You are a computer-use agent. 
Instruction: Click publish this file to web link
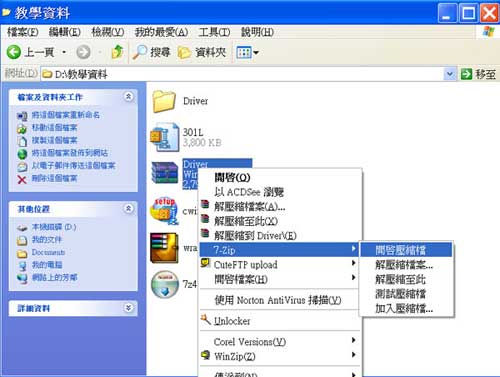pos(70,153)
